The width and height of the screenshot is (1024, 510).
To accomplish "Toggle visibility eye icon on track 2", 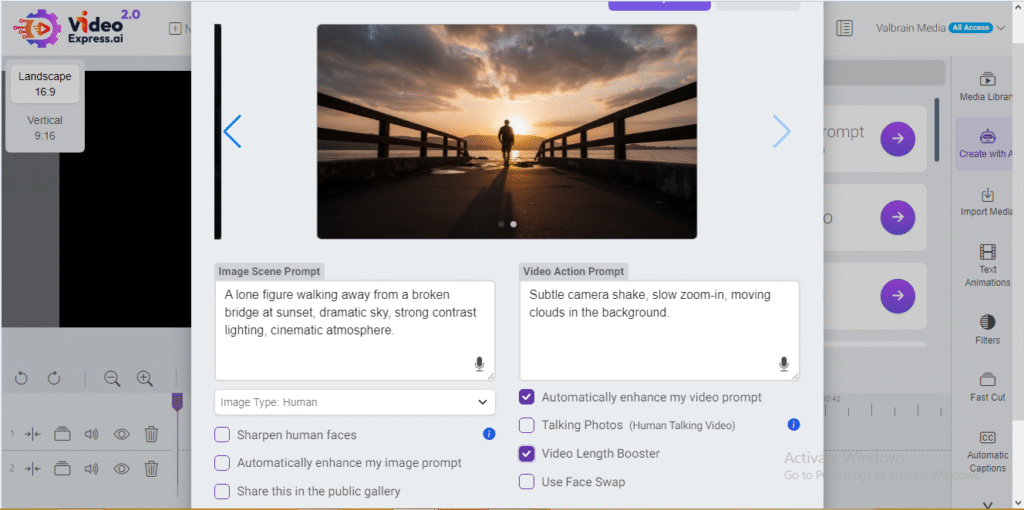I will pos(122,468).
